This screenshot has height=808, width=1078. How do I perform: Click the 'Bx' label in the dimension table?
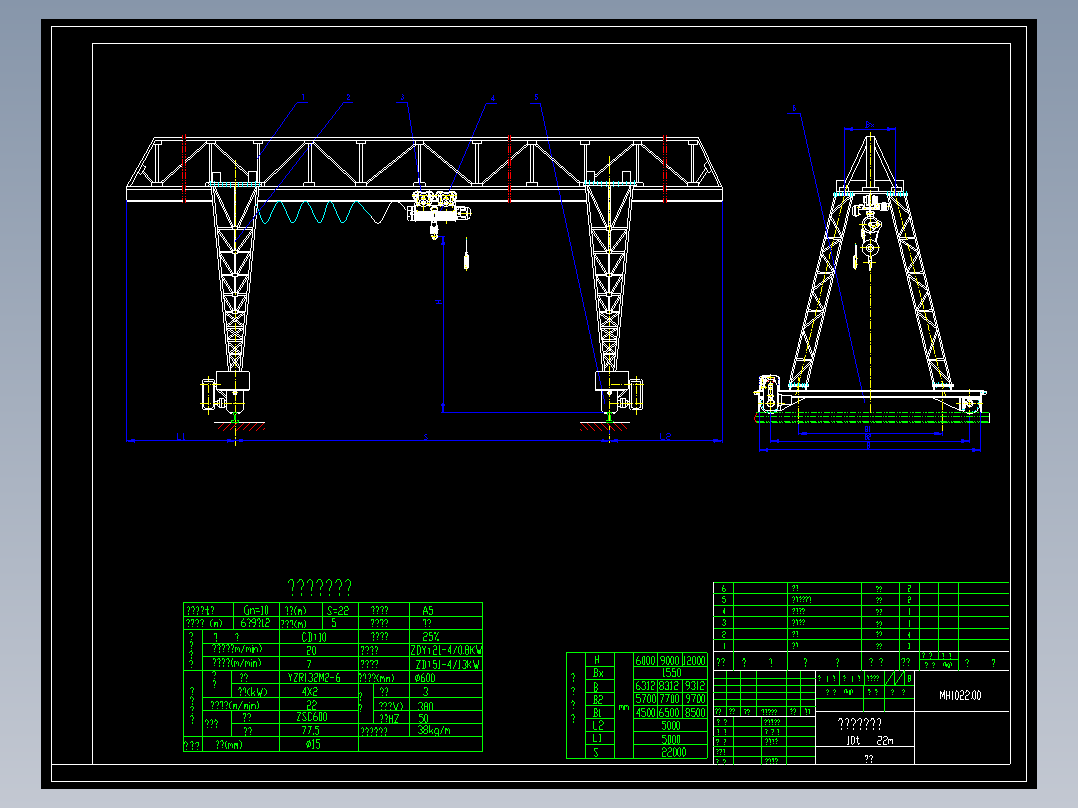(x=598, y=673)
